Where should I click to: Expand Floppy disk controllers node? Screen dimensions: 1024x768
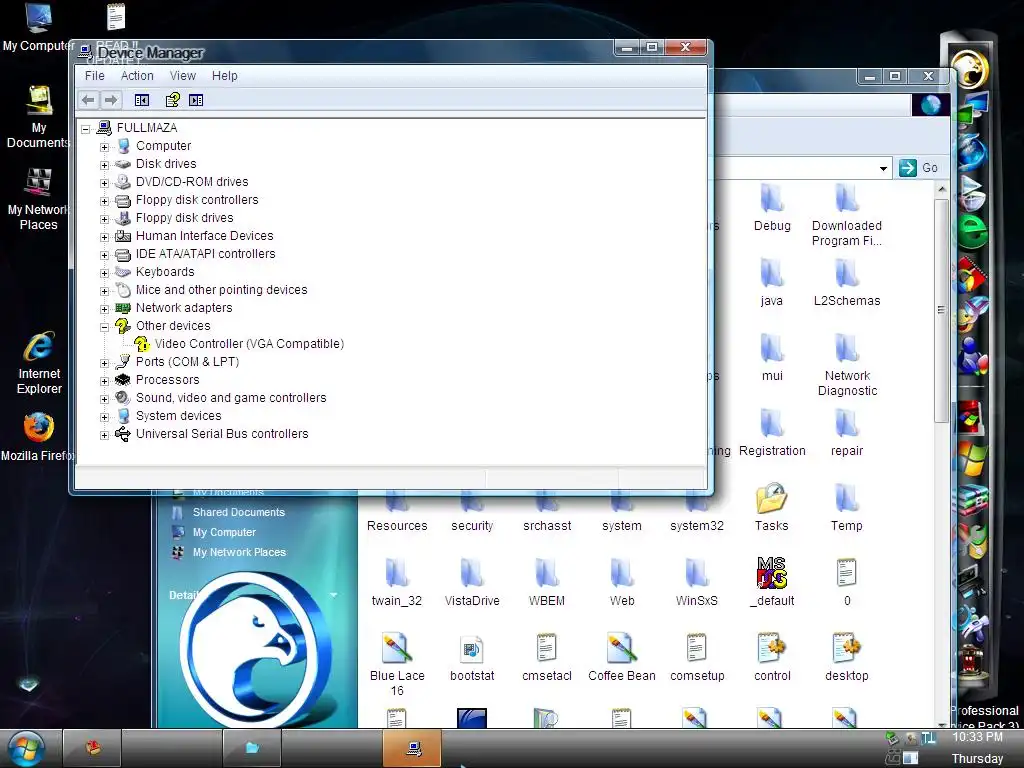click(104, 201)
